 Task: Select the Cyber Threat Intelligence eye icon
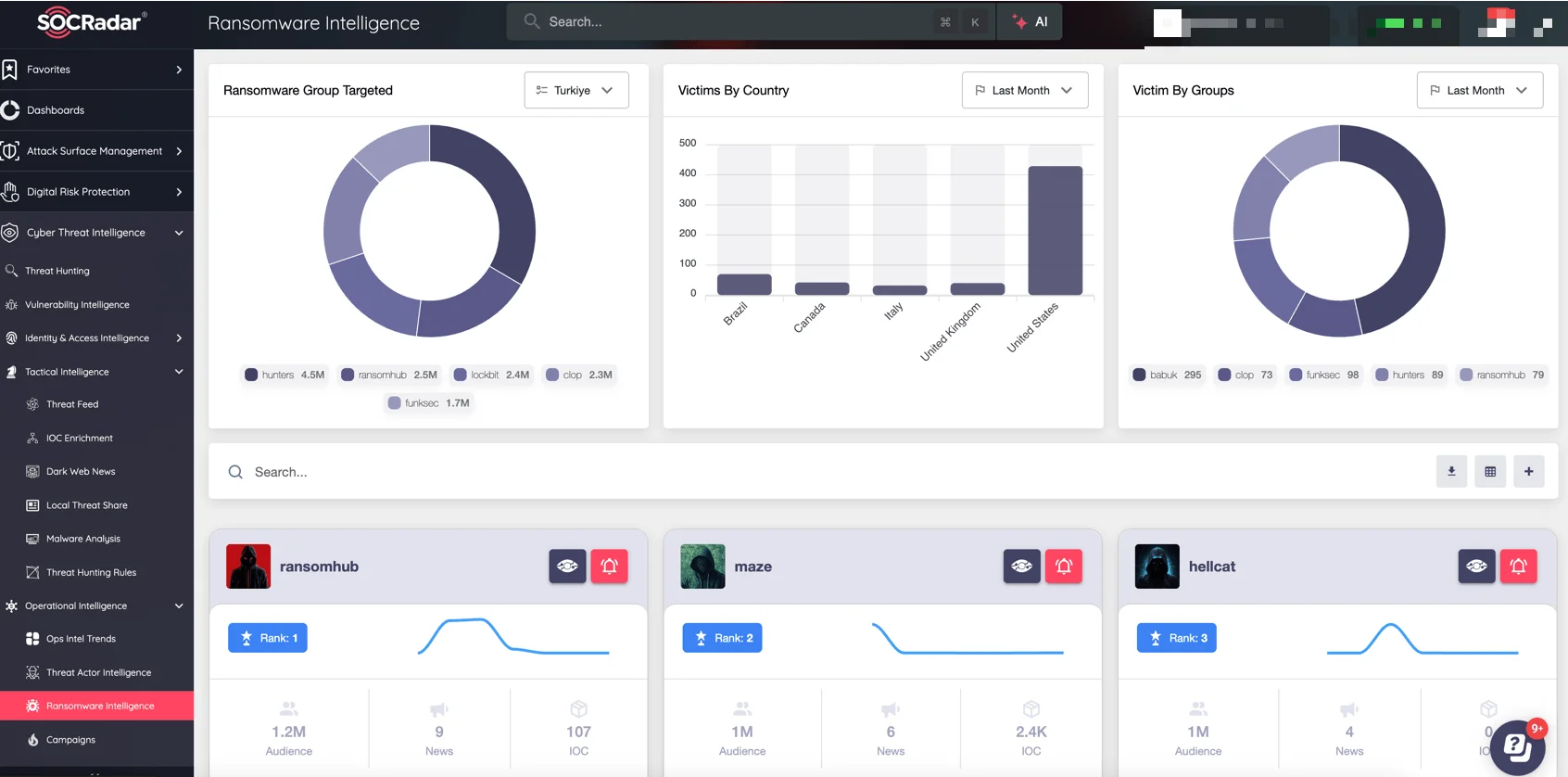pos(10,233)
